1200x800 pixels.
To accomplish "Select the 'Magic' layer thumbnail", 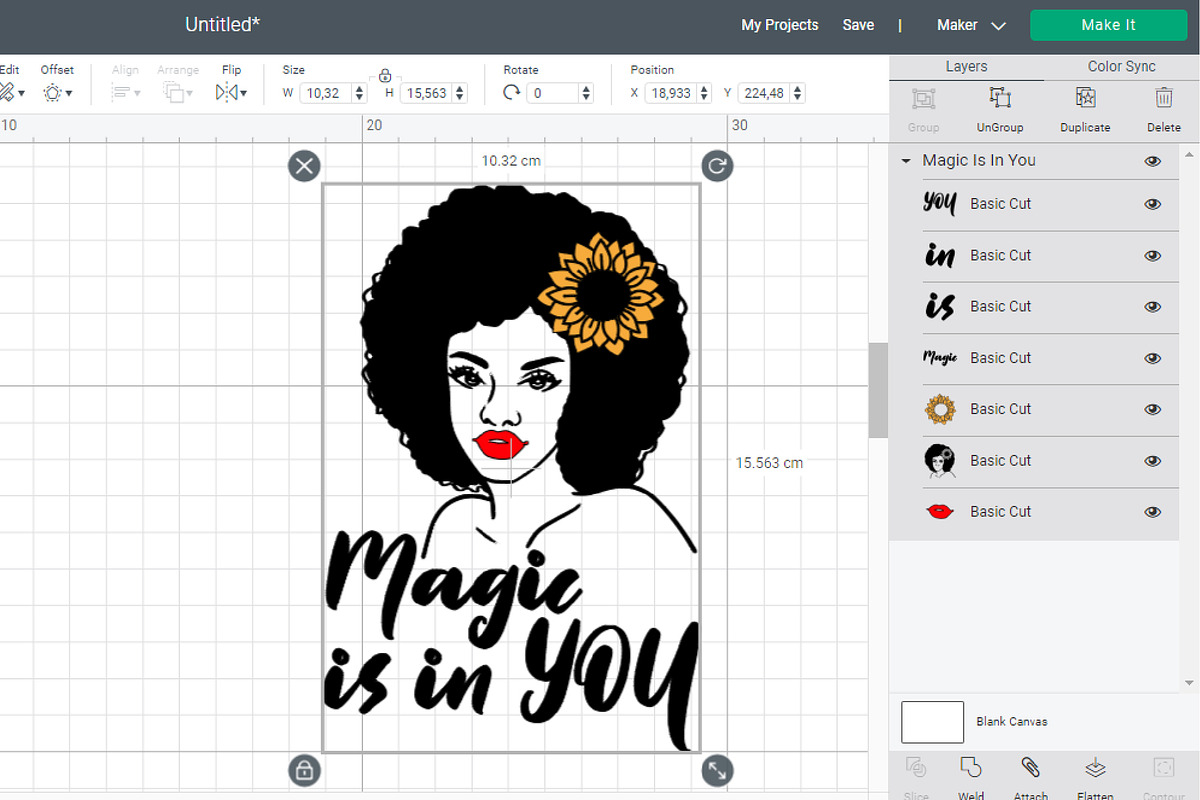I will (x=940, y=358).
